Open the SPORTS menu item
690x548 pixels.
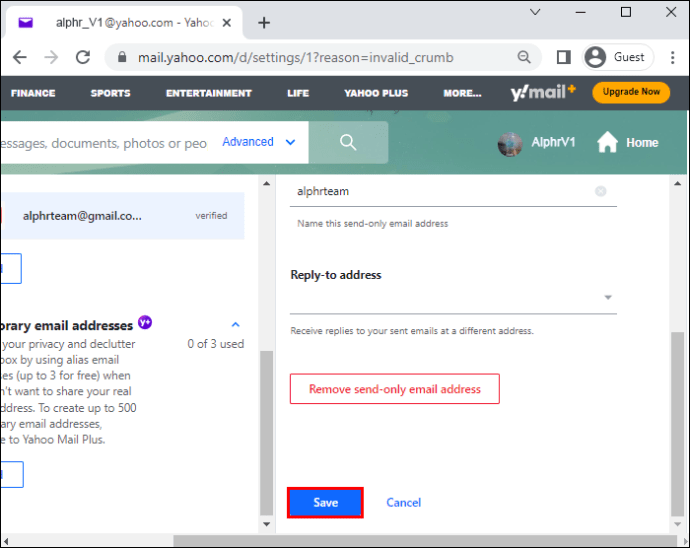coord(110,93)
